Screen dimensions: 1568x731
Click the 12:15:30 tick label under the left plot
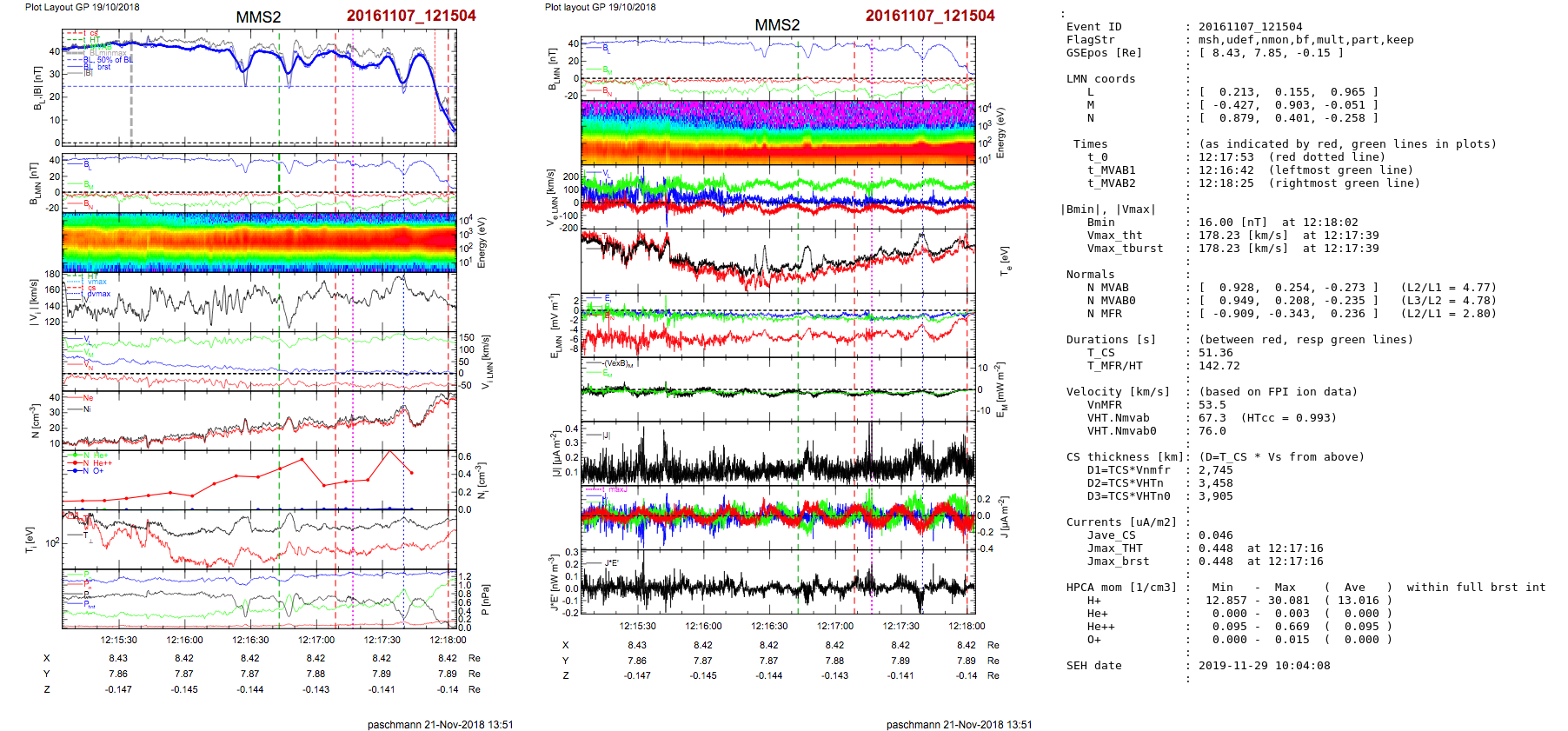(118, 640)
